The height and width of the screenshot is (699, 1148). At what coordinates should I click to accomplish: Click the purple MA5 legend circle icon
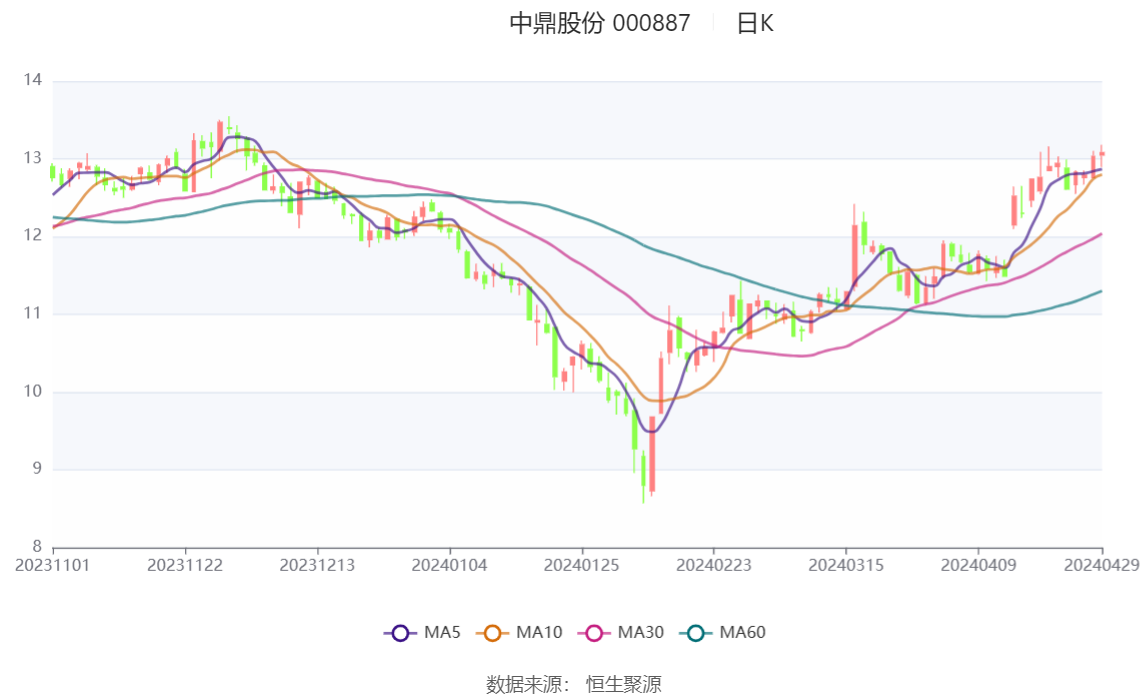(400, 633)
